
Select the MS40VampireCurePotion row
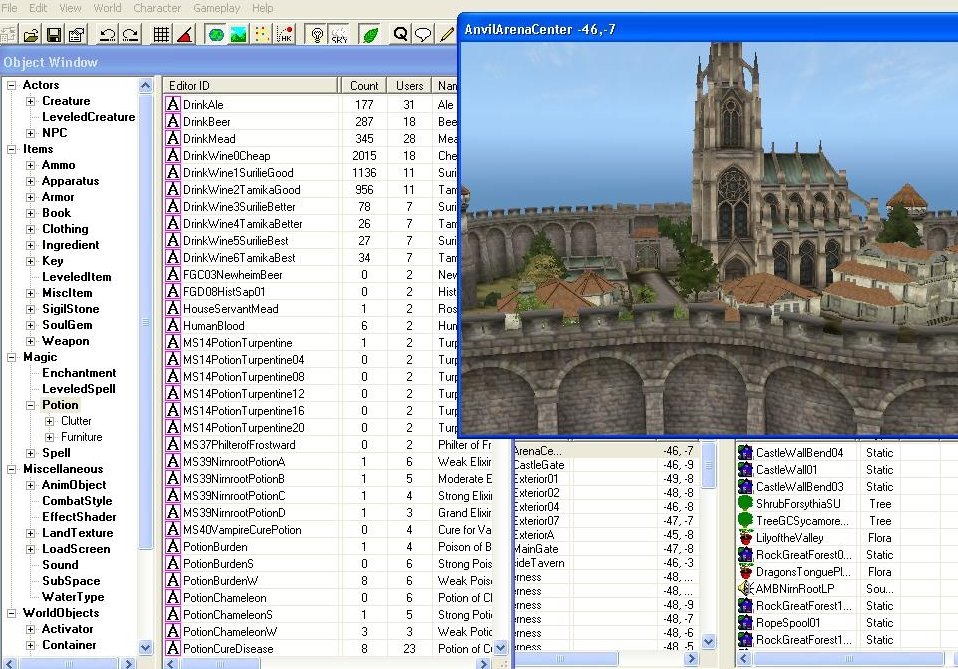coord(328,530)
